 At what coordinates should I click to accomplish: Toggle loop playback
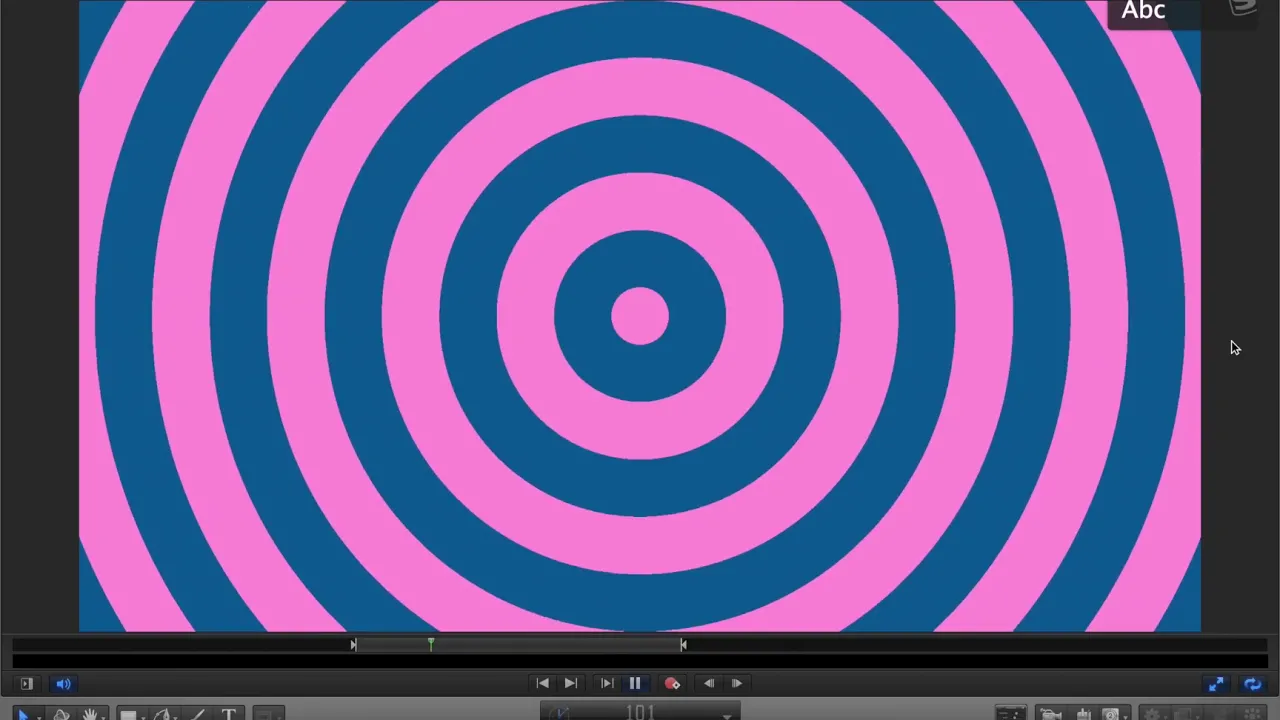pyautogui.click(x=1252, y=684)
